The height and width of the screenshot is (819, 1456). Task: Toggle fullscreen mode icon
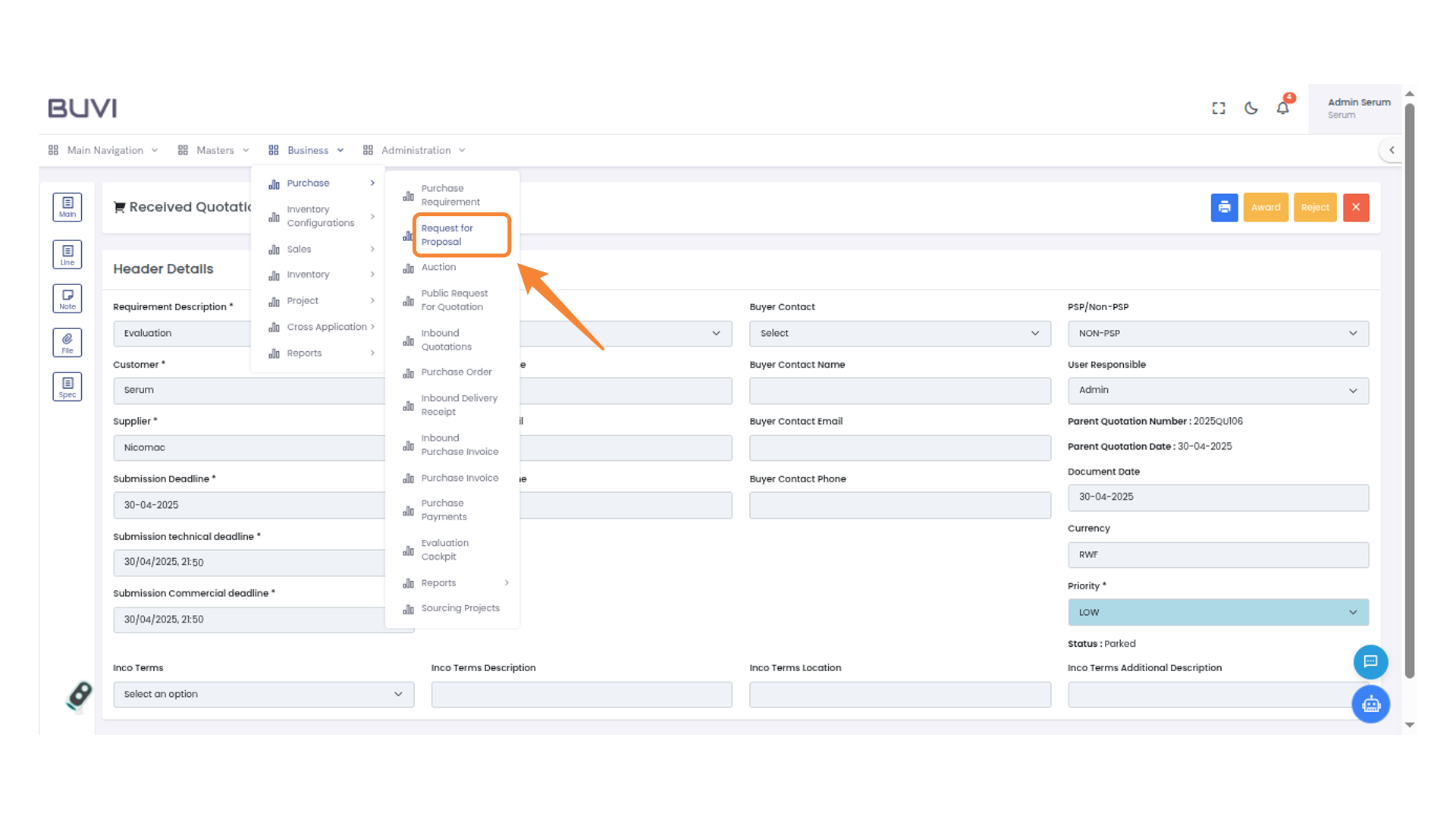coord(1218,108)
